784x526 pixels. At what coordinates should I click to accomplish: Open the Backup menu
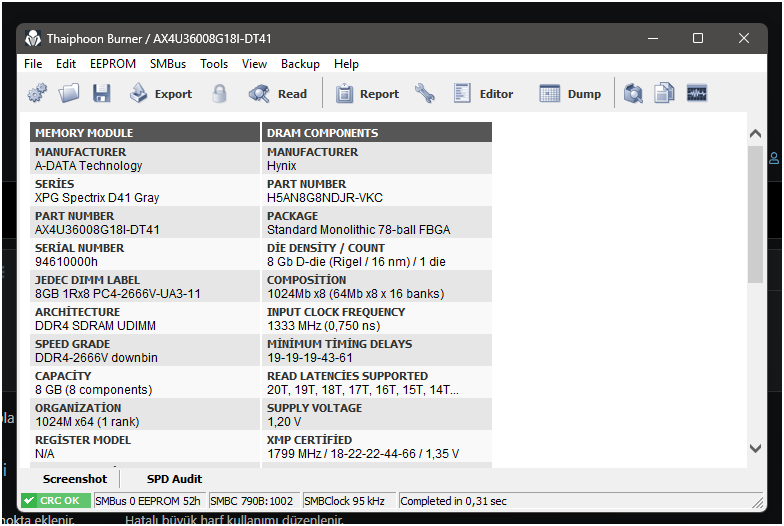(x=300, y=64)
